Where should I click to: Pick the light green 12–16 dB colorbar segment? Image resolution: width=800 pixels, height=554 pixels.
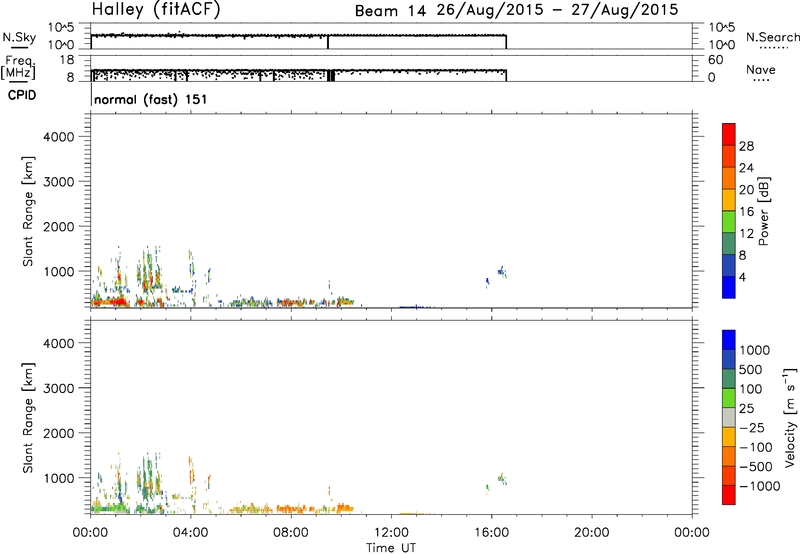click(729, 222)
